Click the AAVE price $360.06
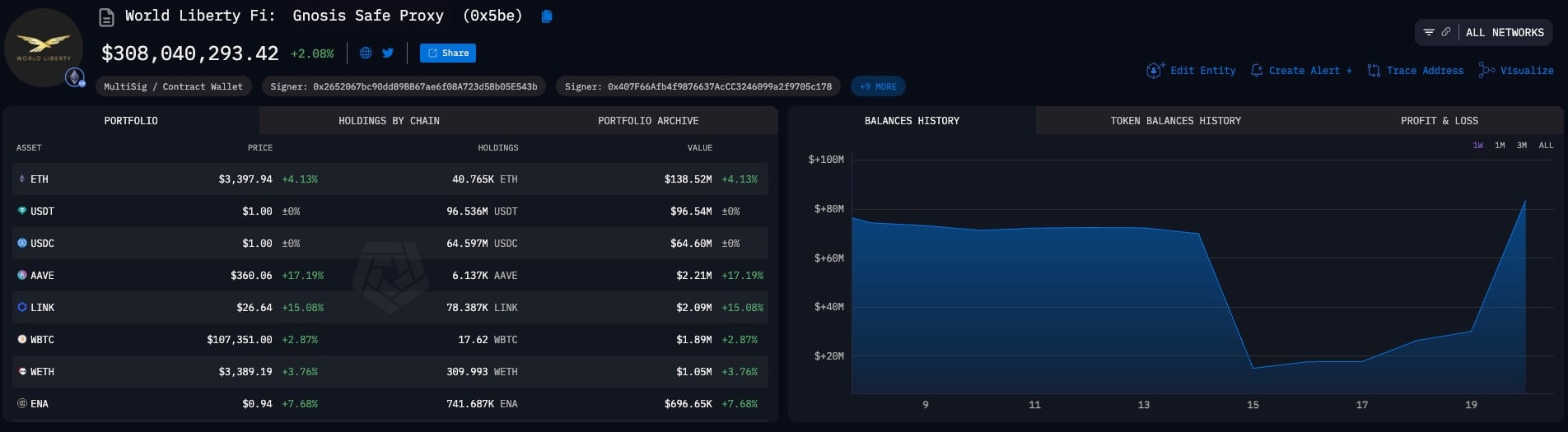 pos(251,275)
